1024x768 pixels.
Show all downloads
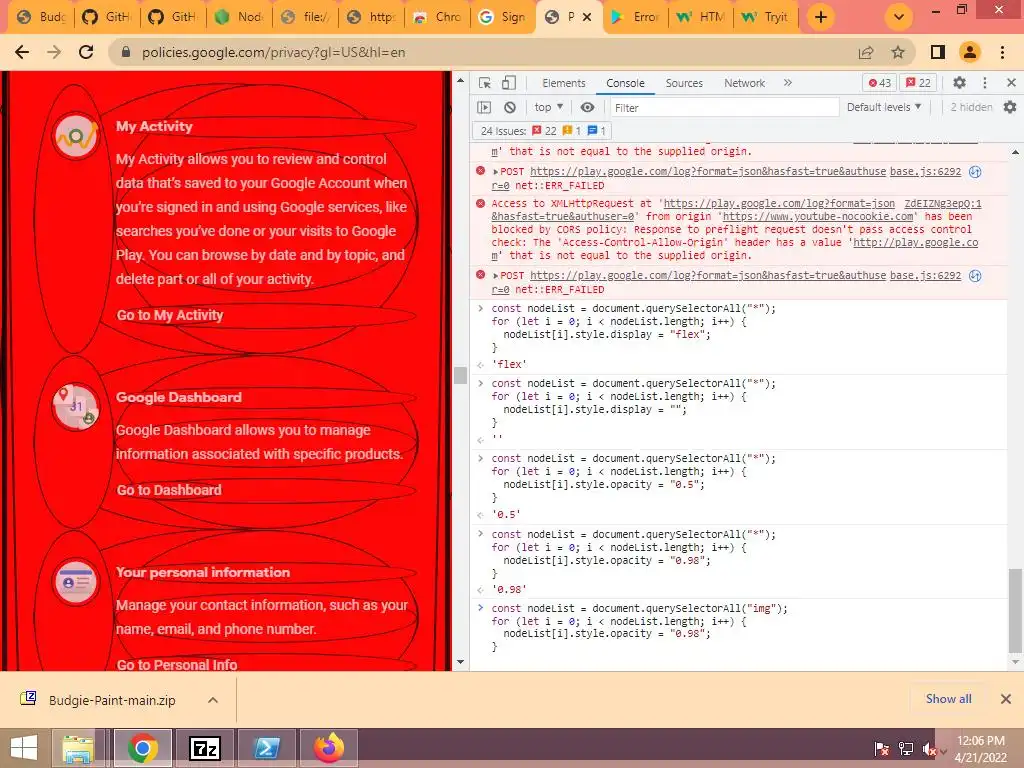[x=948, y=699]
